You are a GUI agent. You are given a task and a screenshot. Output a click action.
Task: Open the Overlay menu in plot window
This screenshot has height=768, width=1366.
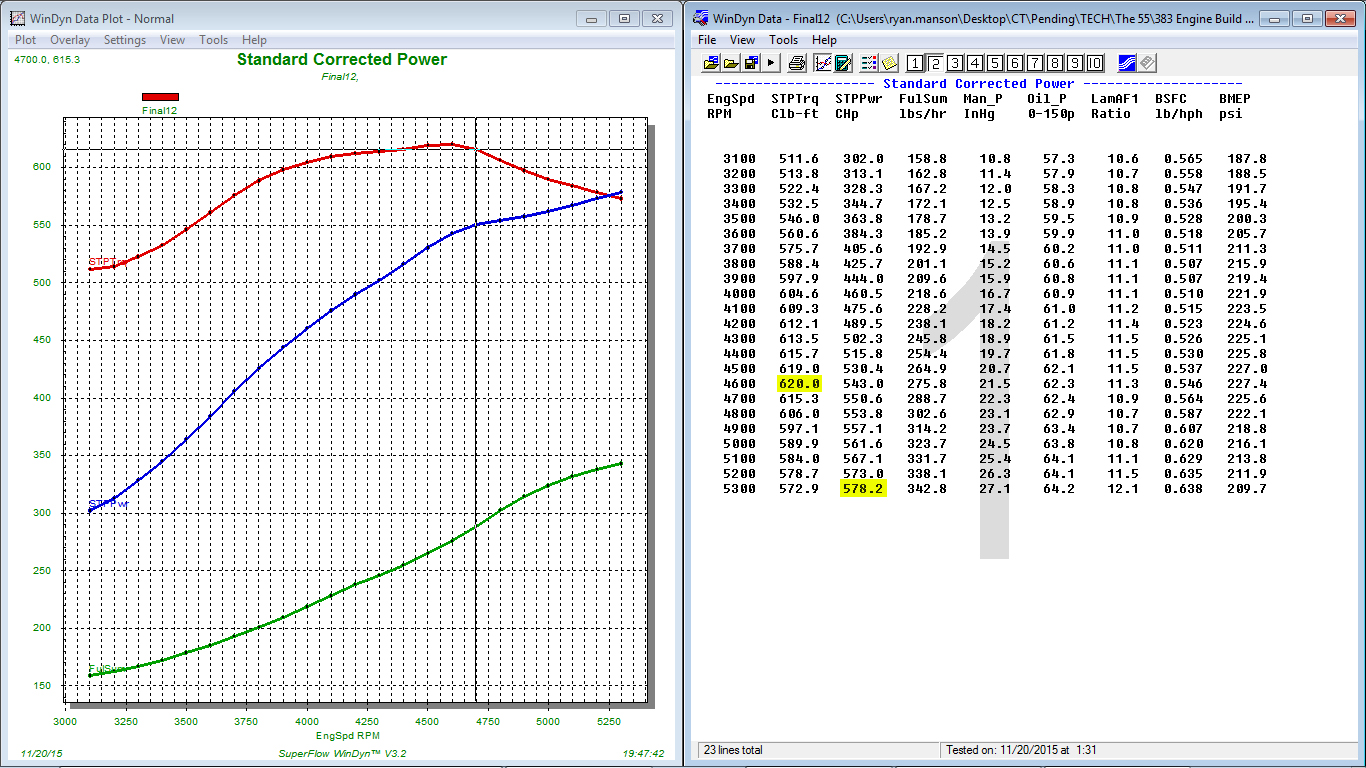coord(70,40)
